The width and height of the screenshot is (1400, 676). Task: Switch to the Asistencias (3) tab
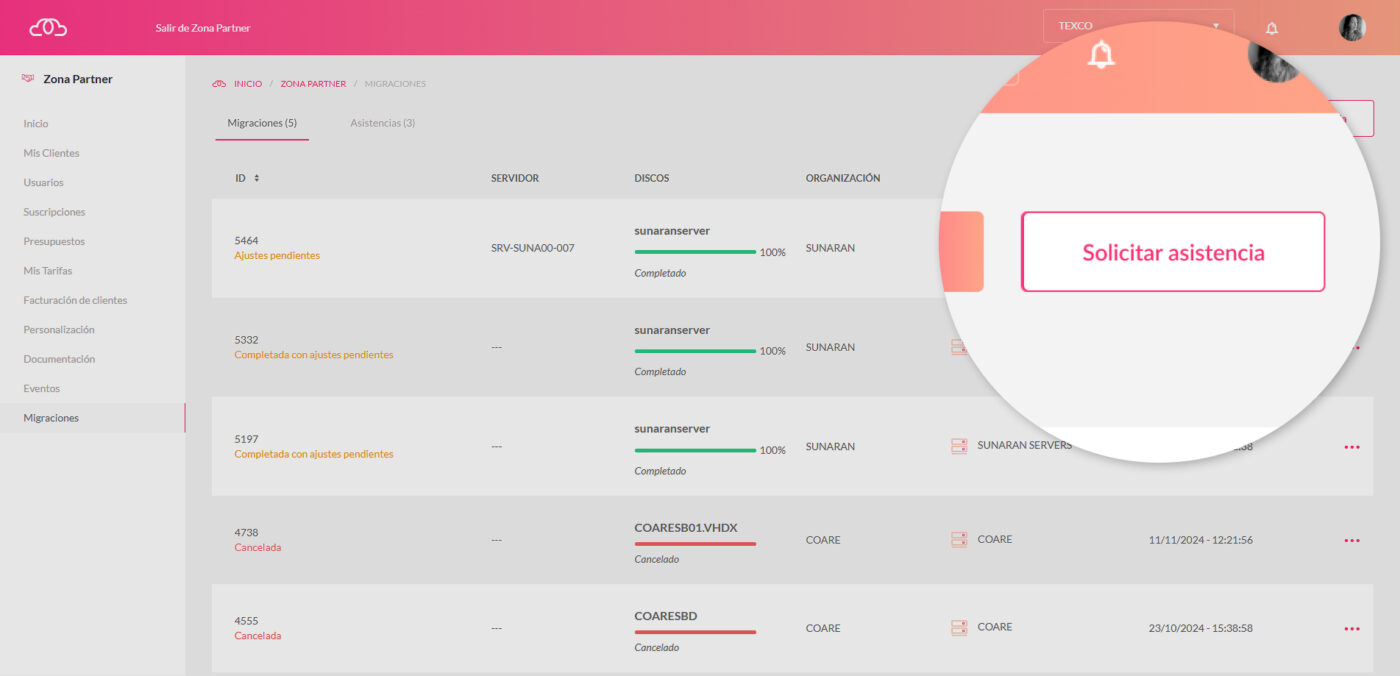382,123
